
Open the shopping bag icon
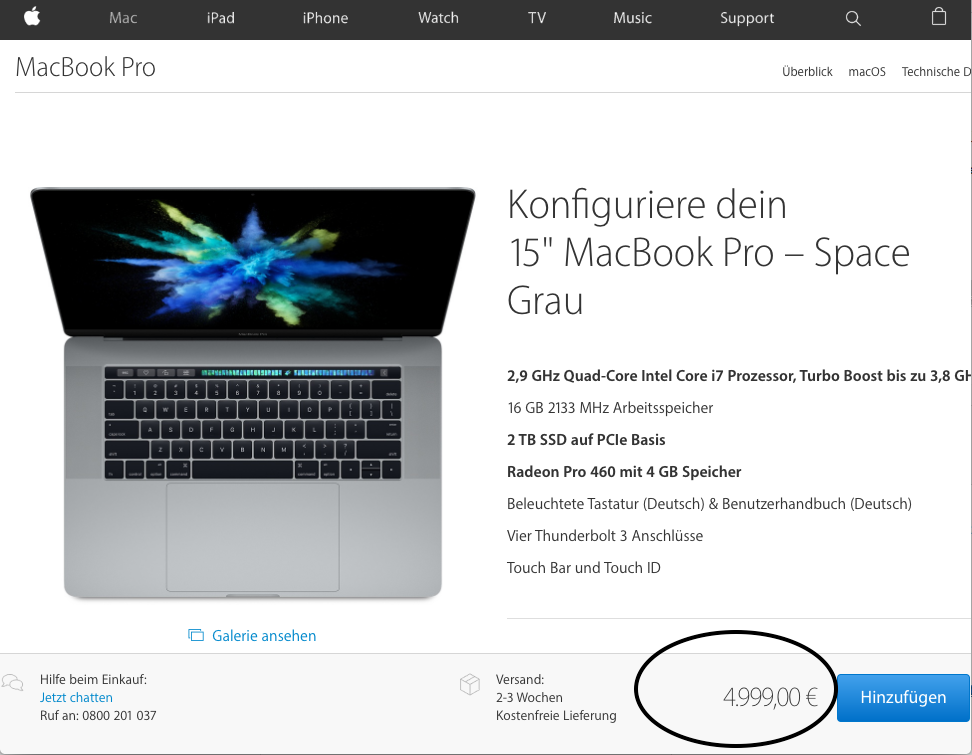point(939,17)
